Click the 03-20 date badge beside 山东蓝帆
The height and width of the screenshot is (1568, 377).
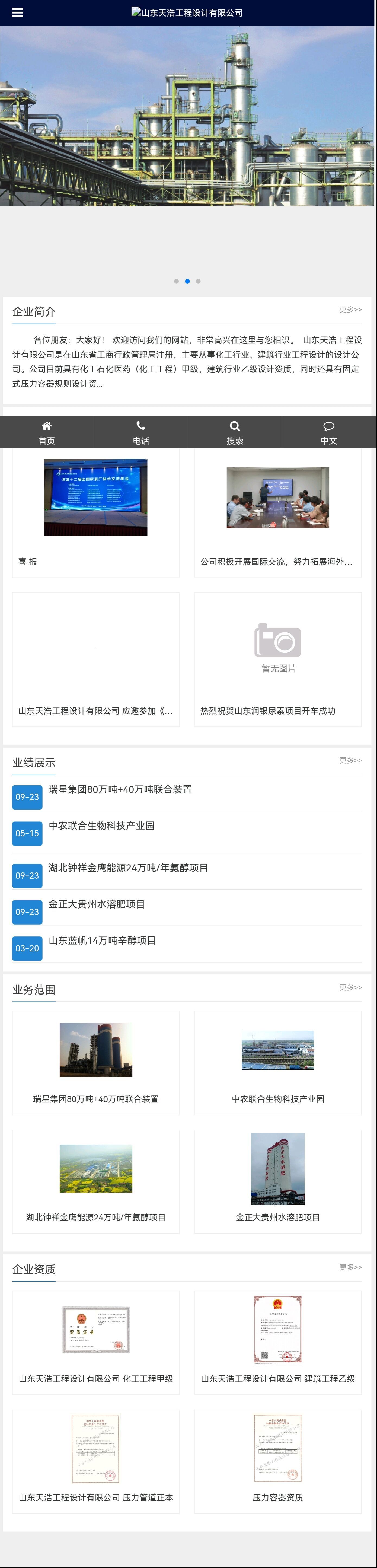coord(27,948)
